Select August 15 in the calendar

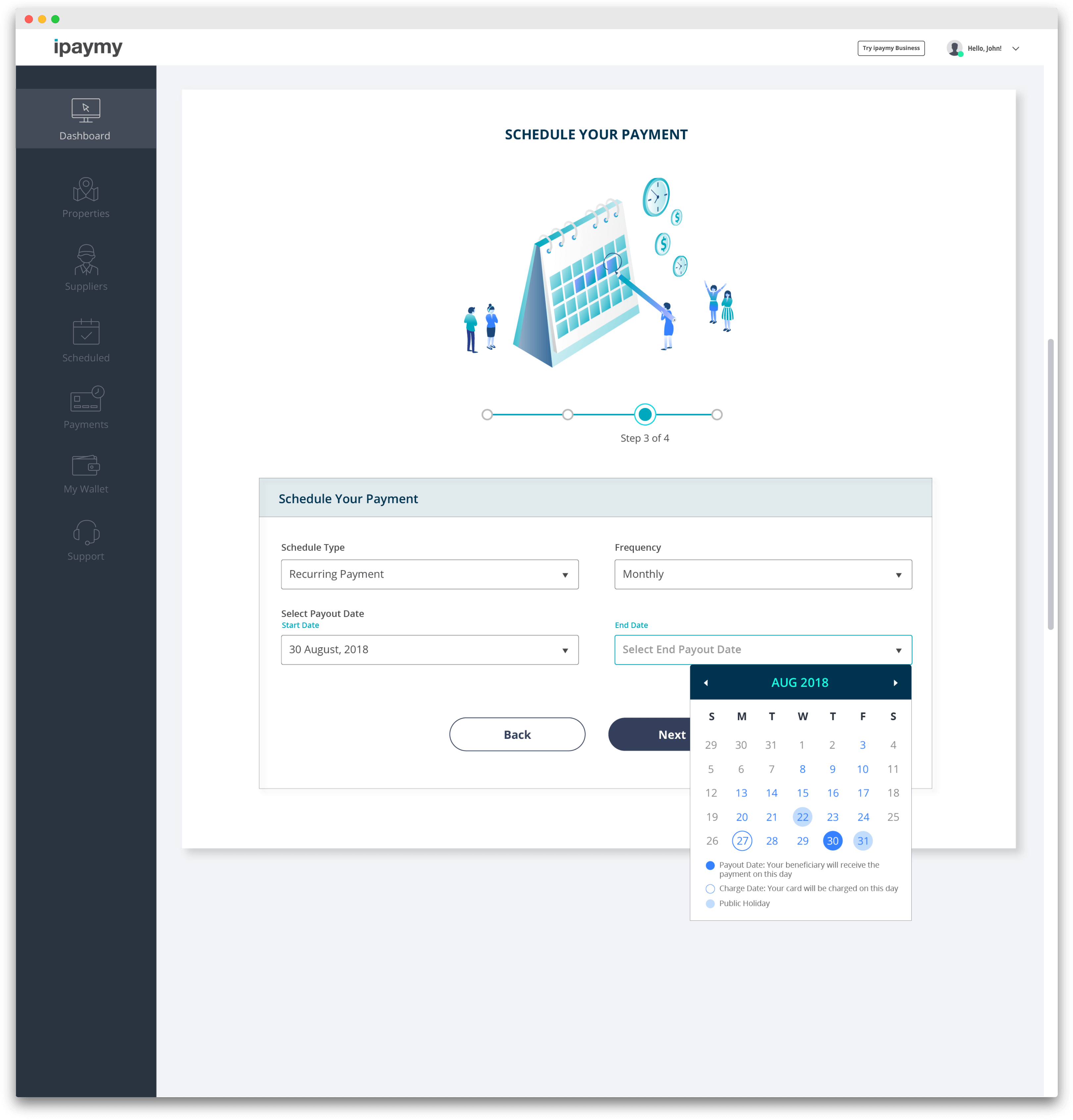coord(802,792)
